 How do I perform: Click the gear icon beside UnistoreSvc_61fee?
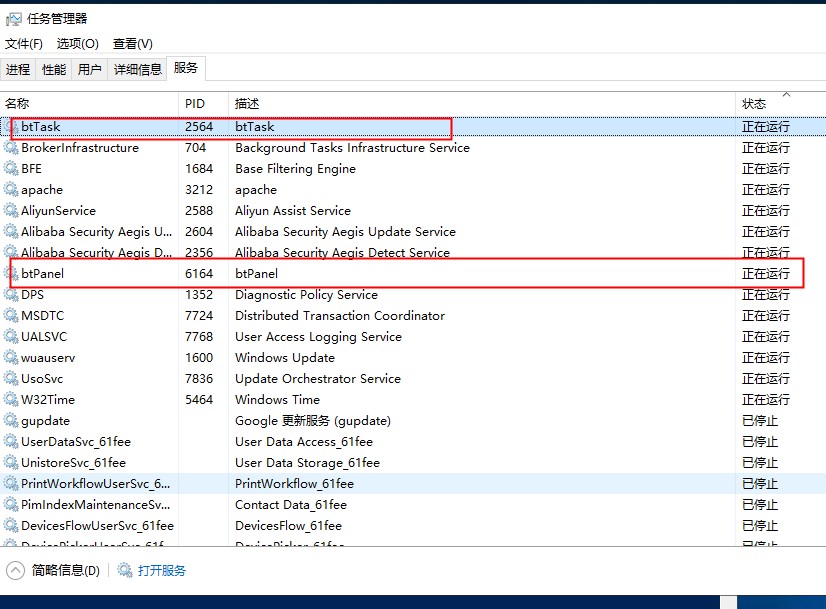pyautogui.click(x=11, y=463)
